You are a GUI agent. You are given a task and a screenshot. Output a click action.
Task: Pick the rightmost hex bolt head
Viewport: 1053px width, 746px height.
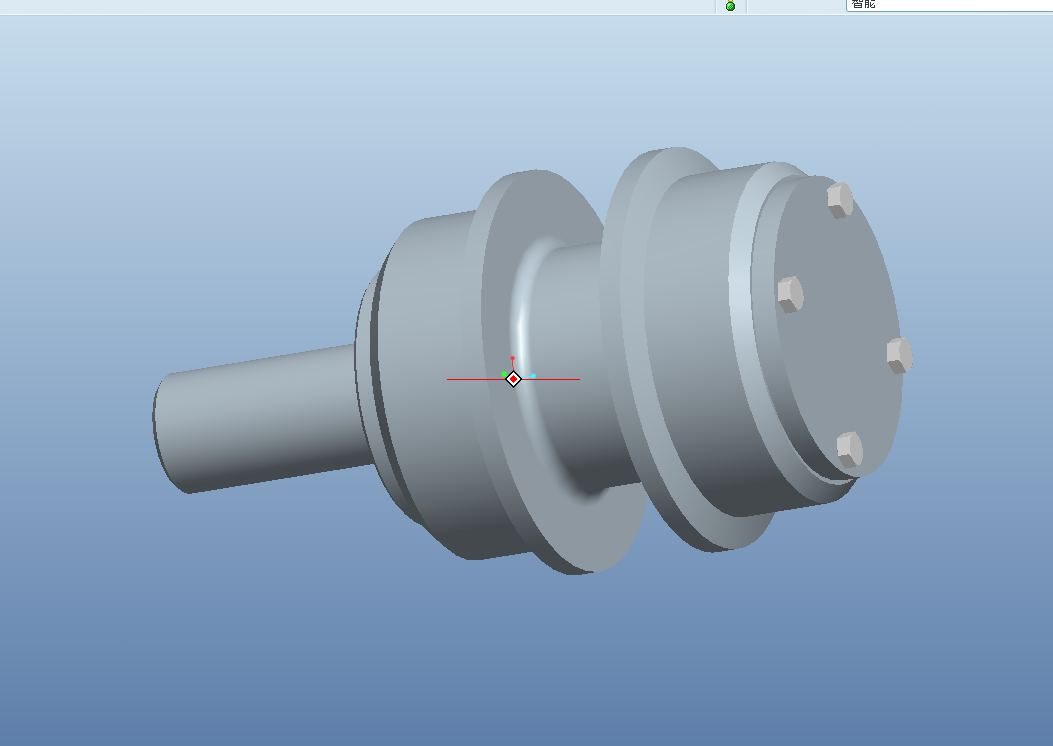pyautogui.click(x=900, y=355)
